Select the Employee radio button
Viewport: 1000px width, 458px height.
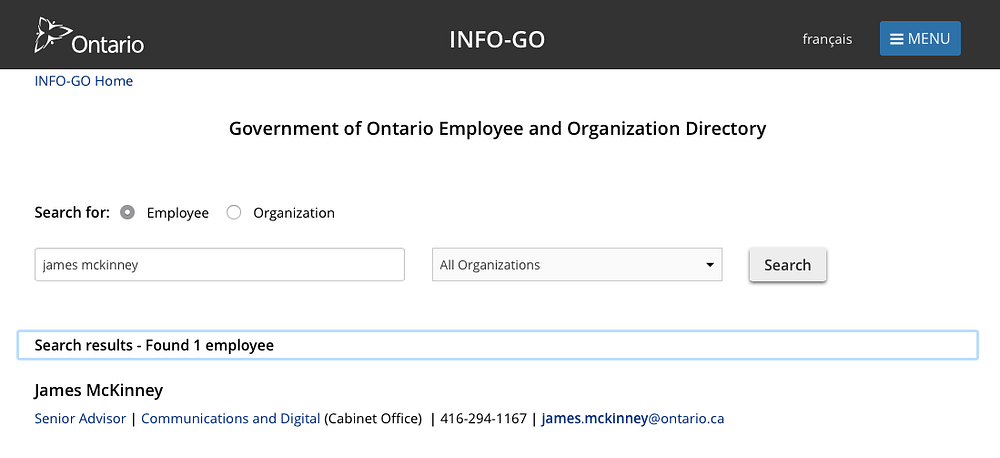(x=128, y=212)
